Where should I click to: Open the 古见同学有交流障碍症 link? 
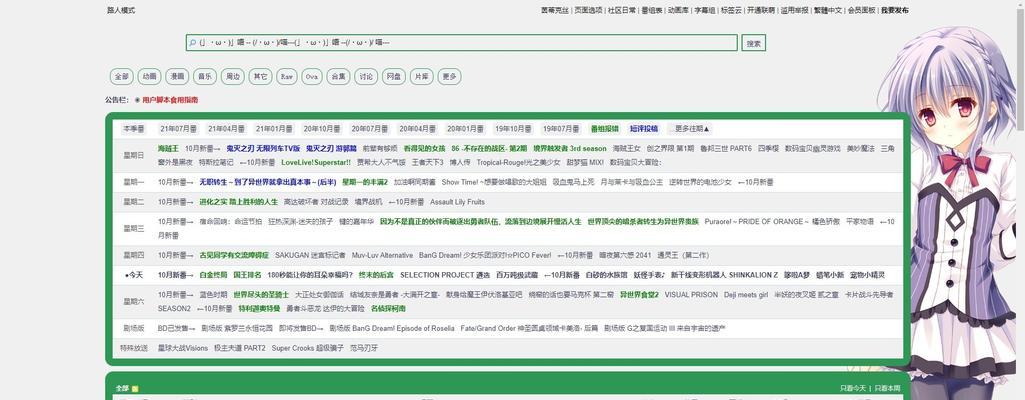pos(234,255)
